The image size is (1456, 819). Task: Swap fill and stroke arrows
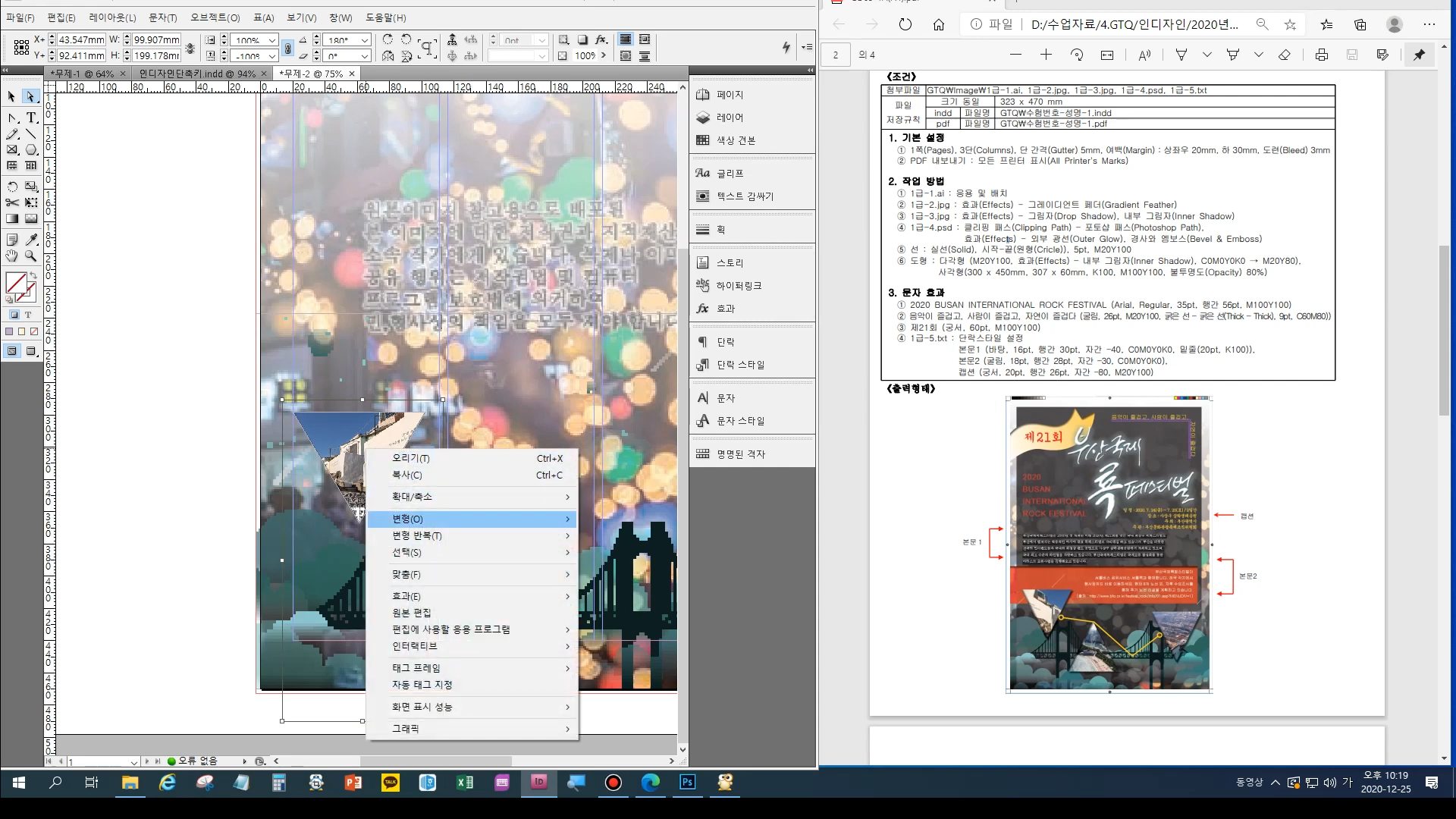(33, 275)
